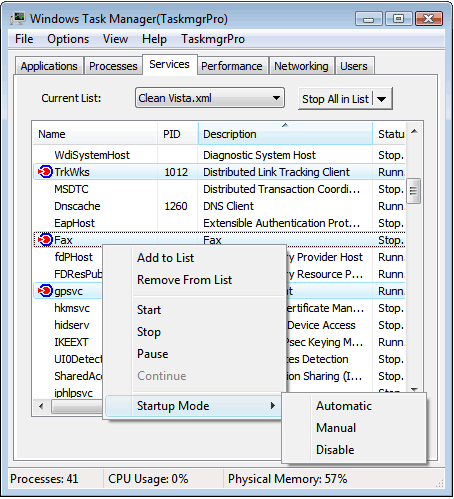Select Start from the context menu
The height and width of the screenshot is (499, 454).
click(x=149, y=310)
